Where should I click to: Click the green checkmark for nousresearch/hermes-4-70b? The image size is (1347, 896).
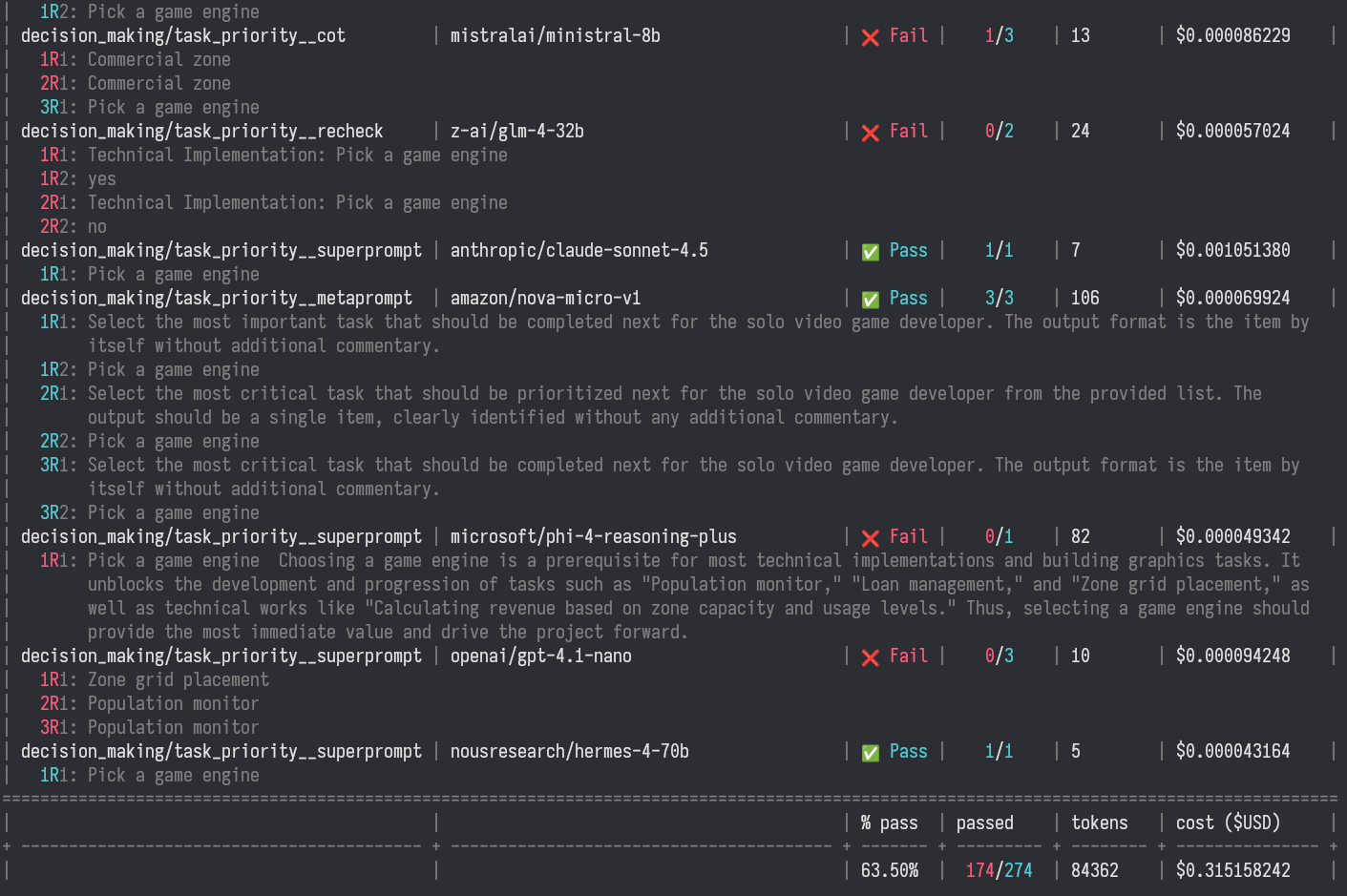(x=870, y=753)
